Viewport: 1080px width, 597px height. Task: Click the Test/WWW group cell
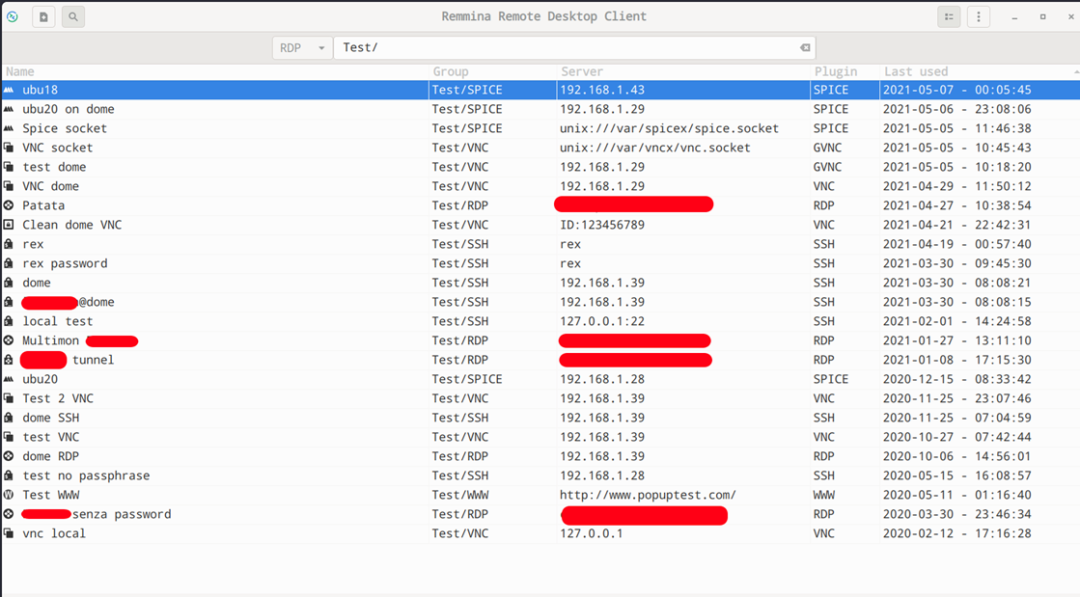tap(460, 494)
